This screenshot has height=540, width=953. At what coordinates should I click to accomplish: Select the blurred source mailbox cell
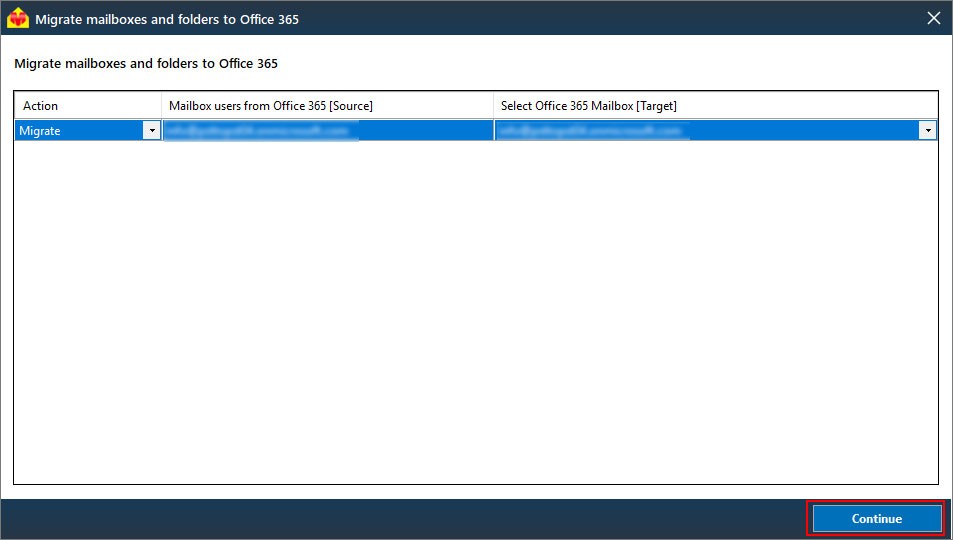coord(328,130)
